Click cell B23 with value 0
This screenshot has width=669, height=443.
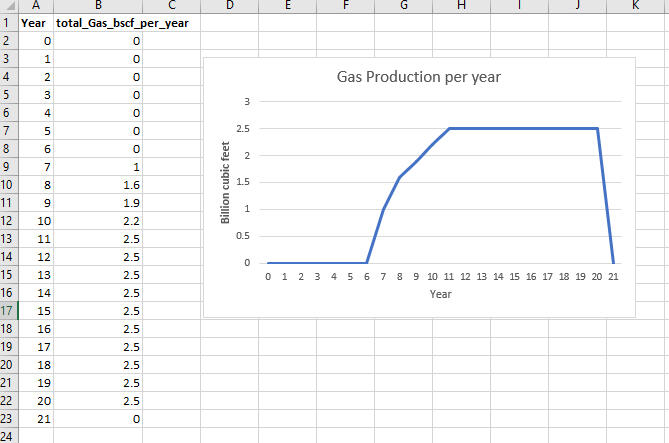(98, 419)
